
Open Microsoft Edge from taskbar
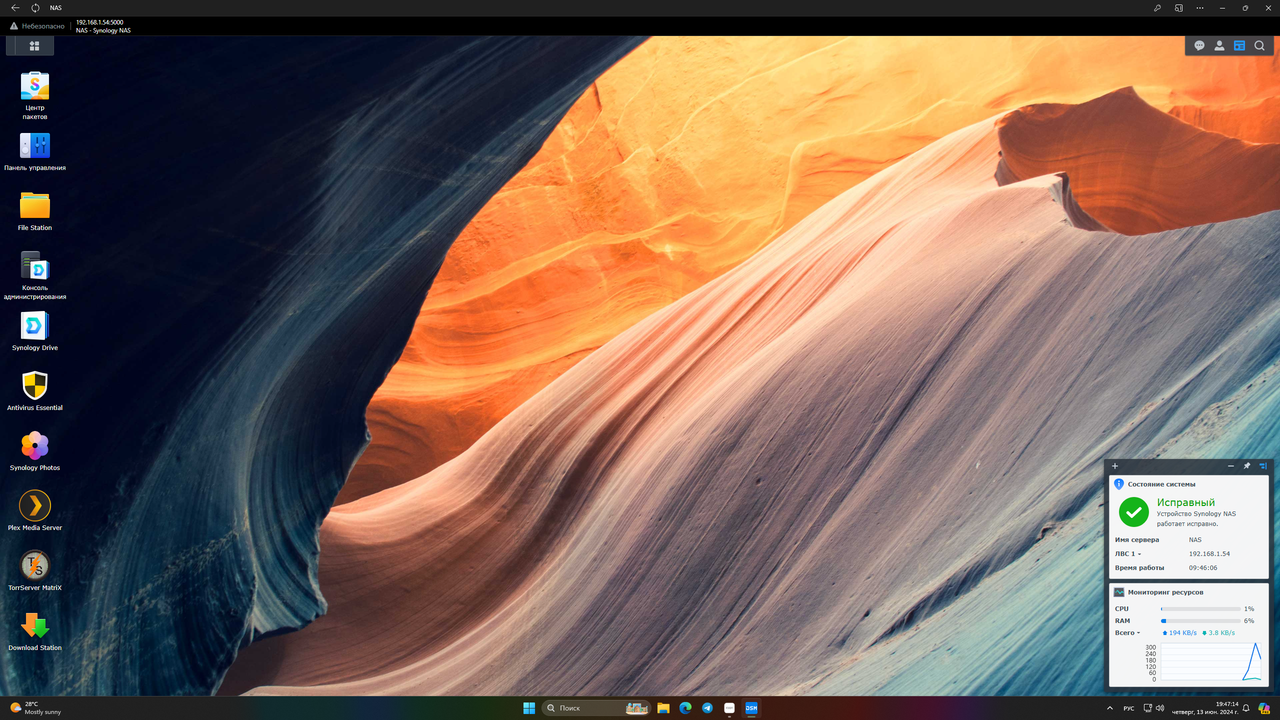pyautogui.click(x=685, y=708)
